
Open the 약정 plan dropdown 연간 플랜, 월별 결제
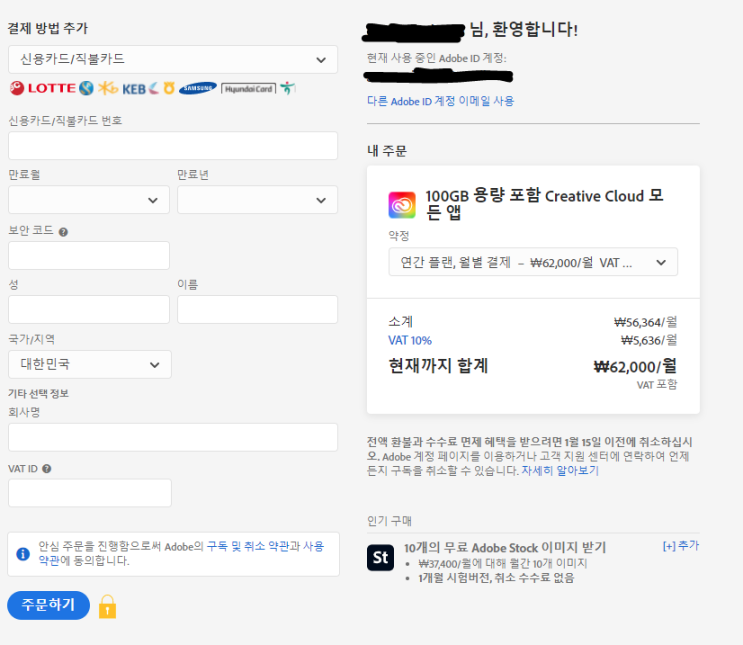click(533, 262)
